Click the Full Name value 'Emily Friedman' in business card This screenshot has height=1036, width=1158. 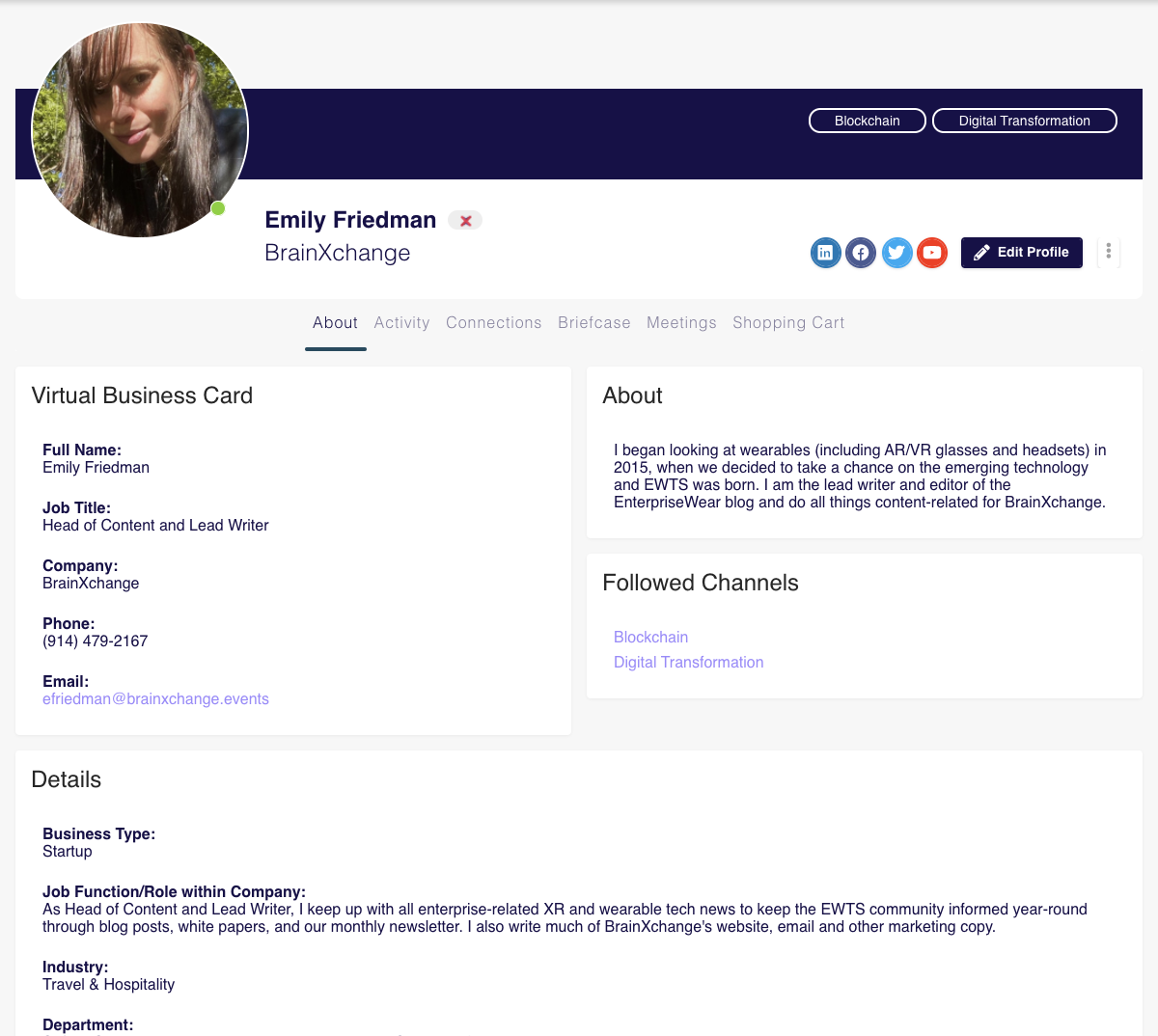click(96, 468)
